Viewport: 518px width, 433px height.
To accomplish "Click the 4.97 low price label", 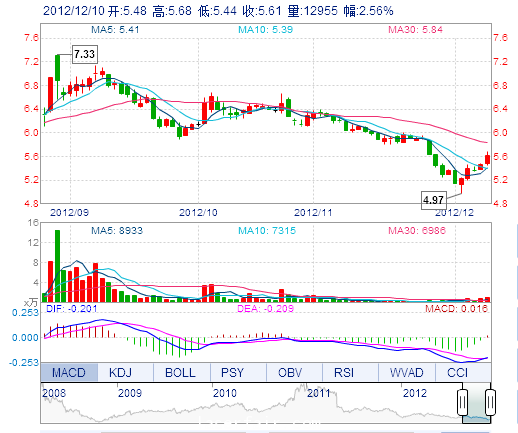I will [x=434, y=200].
